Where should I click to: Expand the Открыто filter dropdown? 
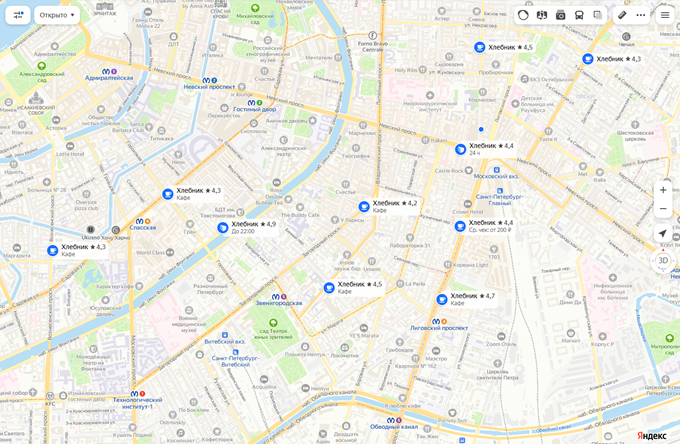[57, 15]
